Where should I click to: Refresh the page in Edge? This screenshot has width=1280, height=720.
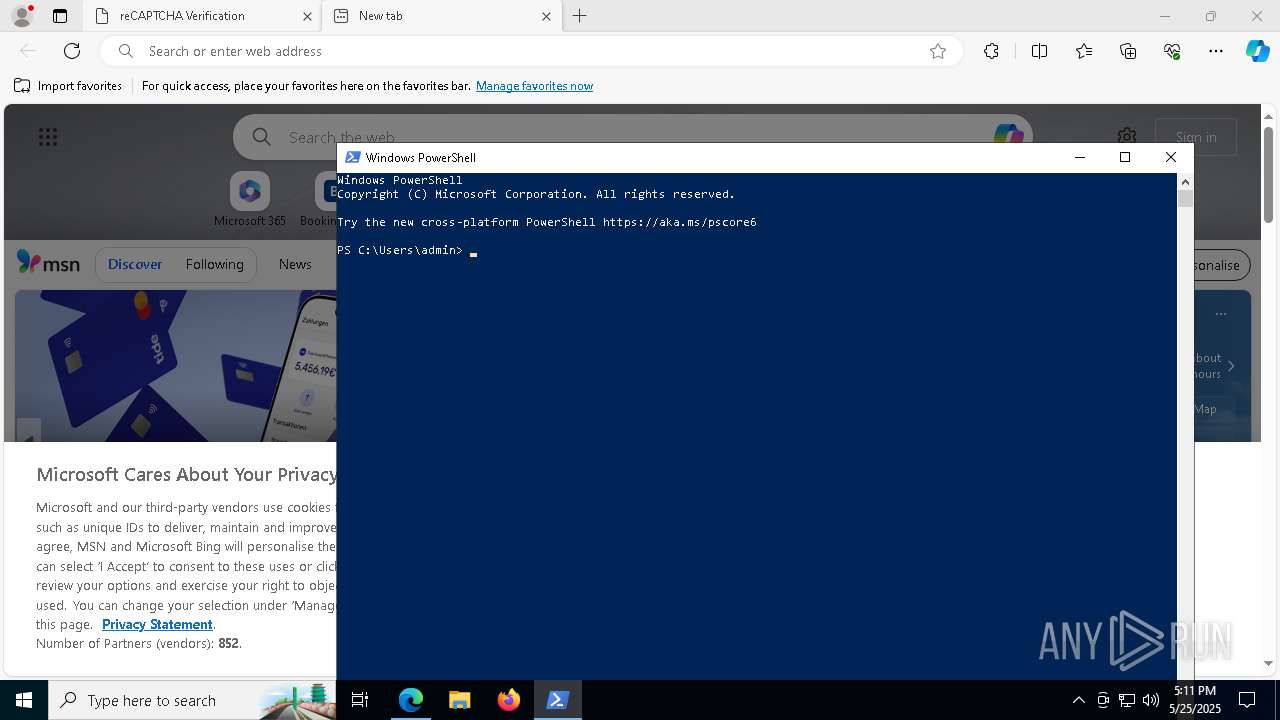tap(72, 51)
